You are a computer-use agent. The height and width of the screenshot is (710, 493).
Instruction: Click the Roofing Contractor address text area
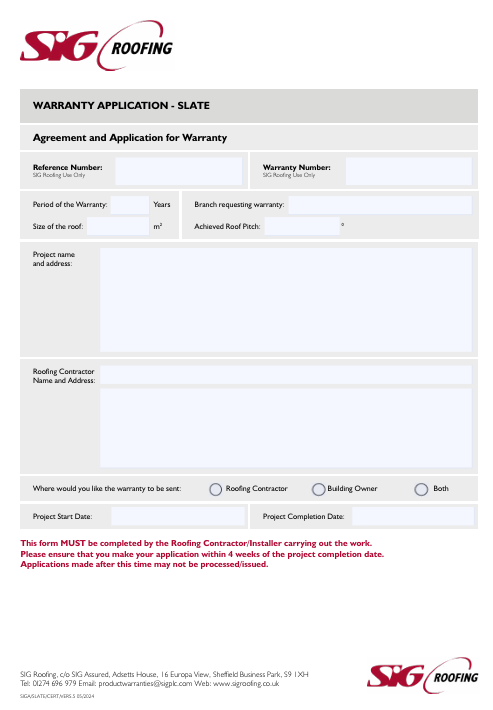286,427
